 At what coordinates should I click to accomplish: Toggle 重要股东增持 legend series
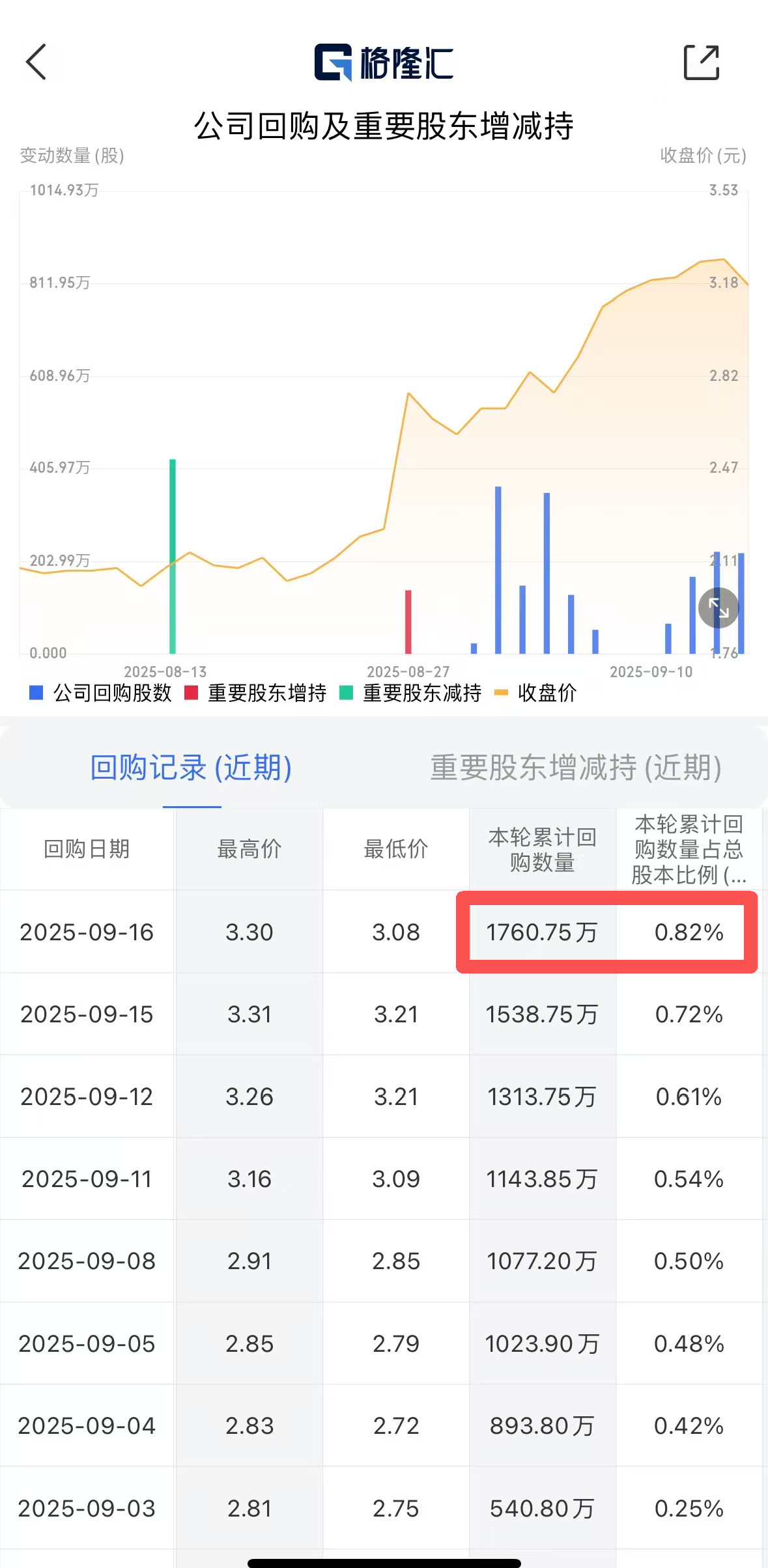tap(256, 693)
